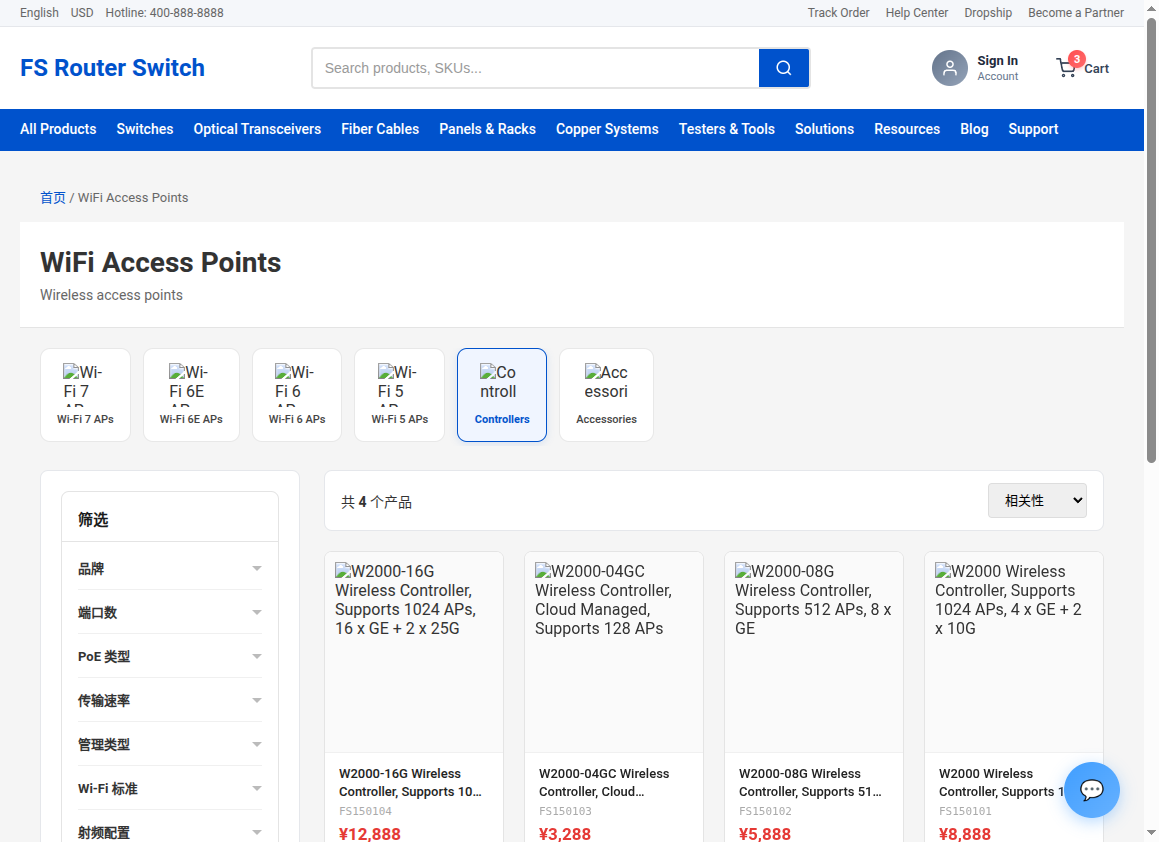
Task: Select the Accessories category
Action: pos(606,395)
